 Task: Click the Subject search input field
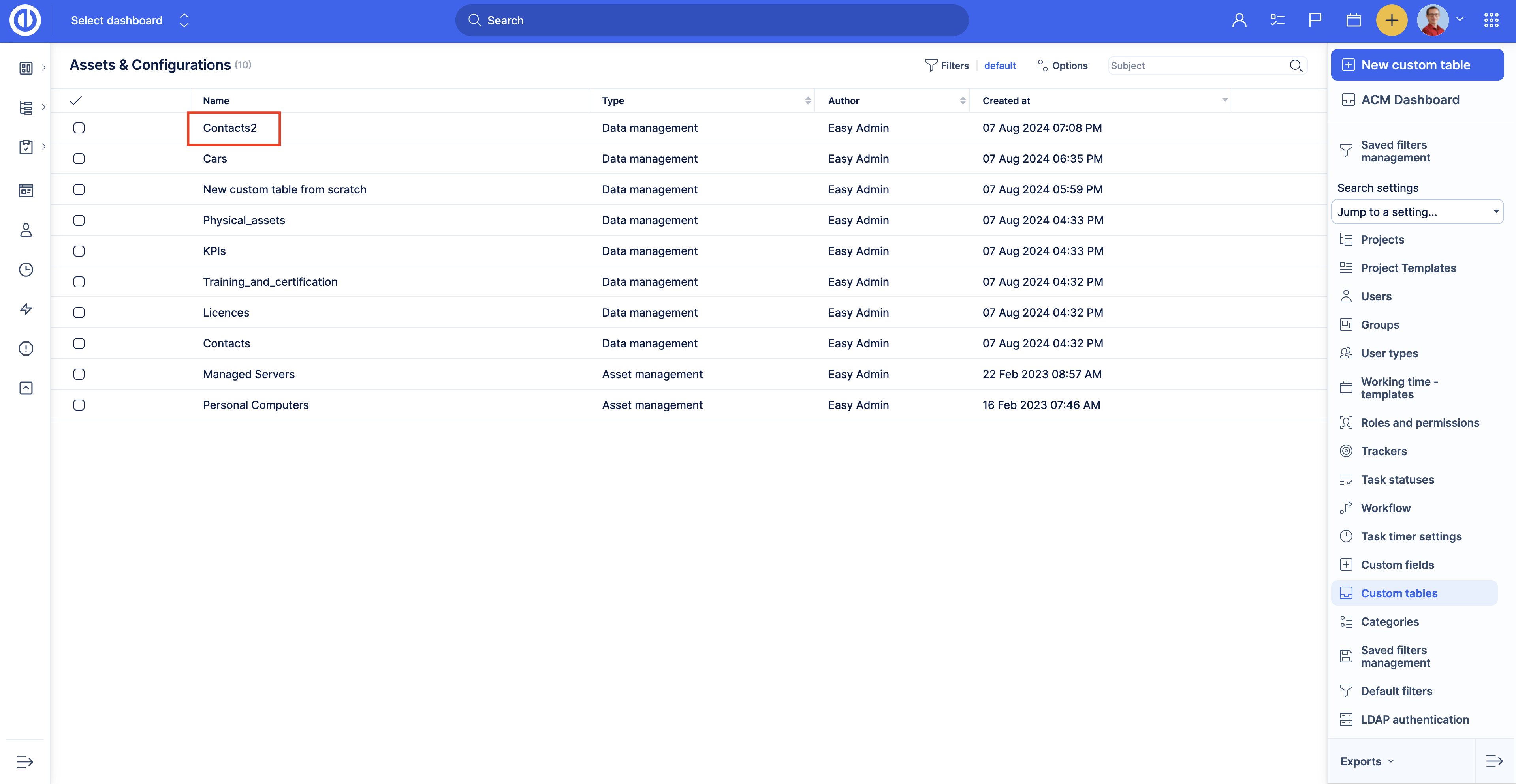click(1195, 66)
